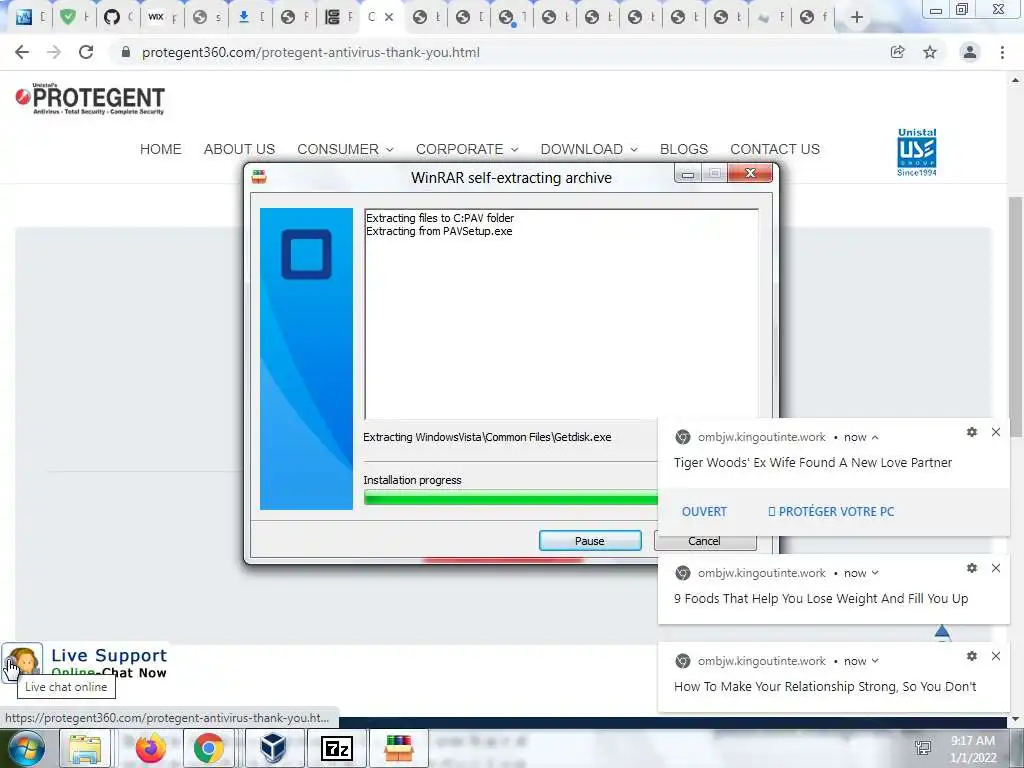Click the Live Support agent avatar
This screenshot has height=768, width=1024.
(x=22, y=661)
